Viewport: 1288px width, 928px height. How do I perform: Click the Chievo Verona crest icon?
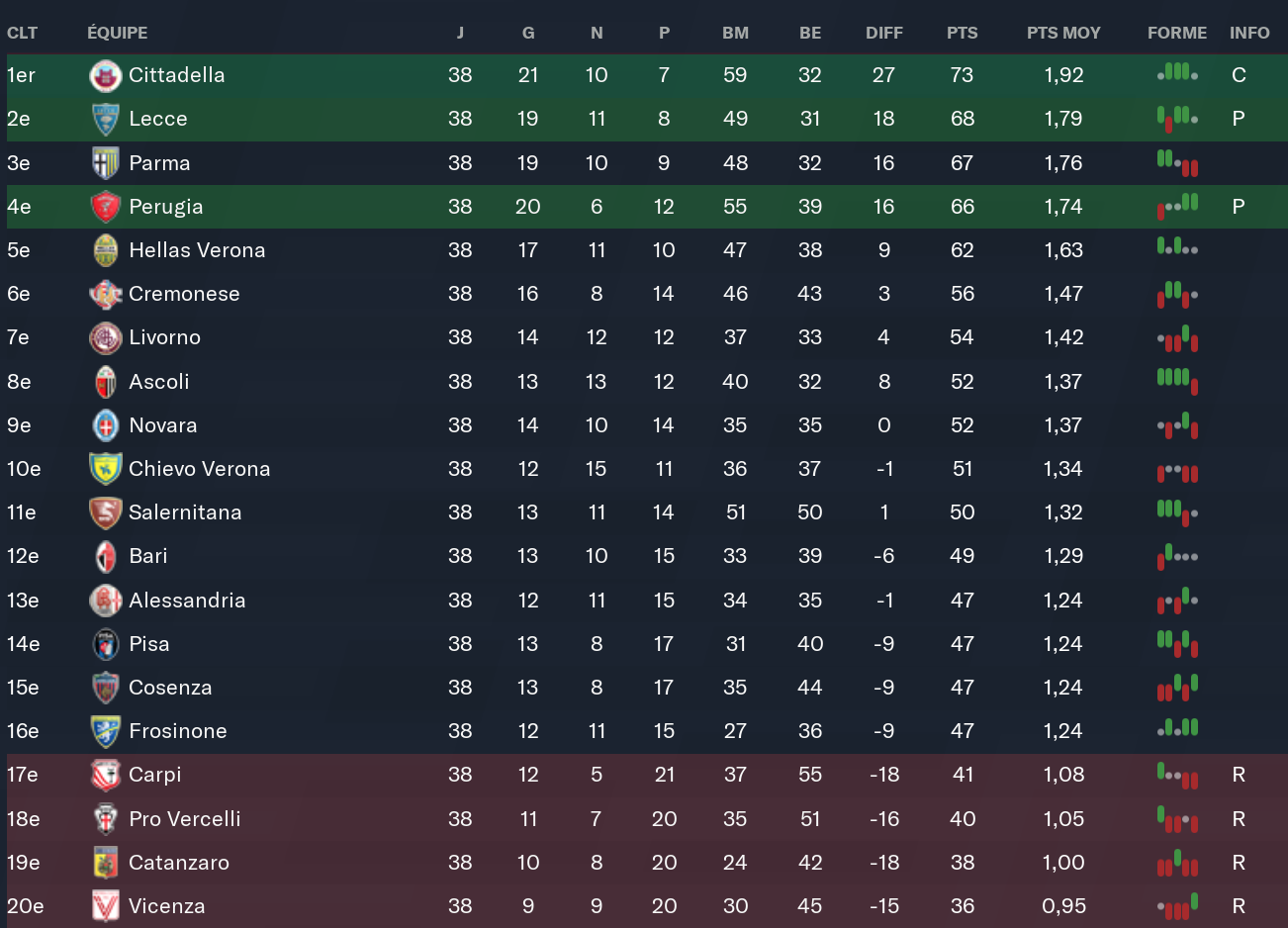[105, 469]
